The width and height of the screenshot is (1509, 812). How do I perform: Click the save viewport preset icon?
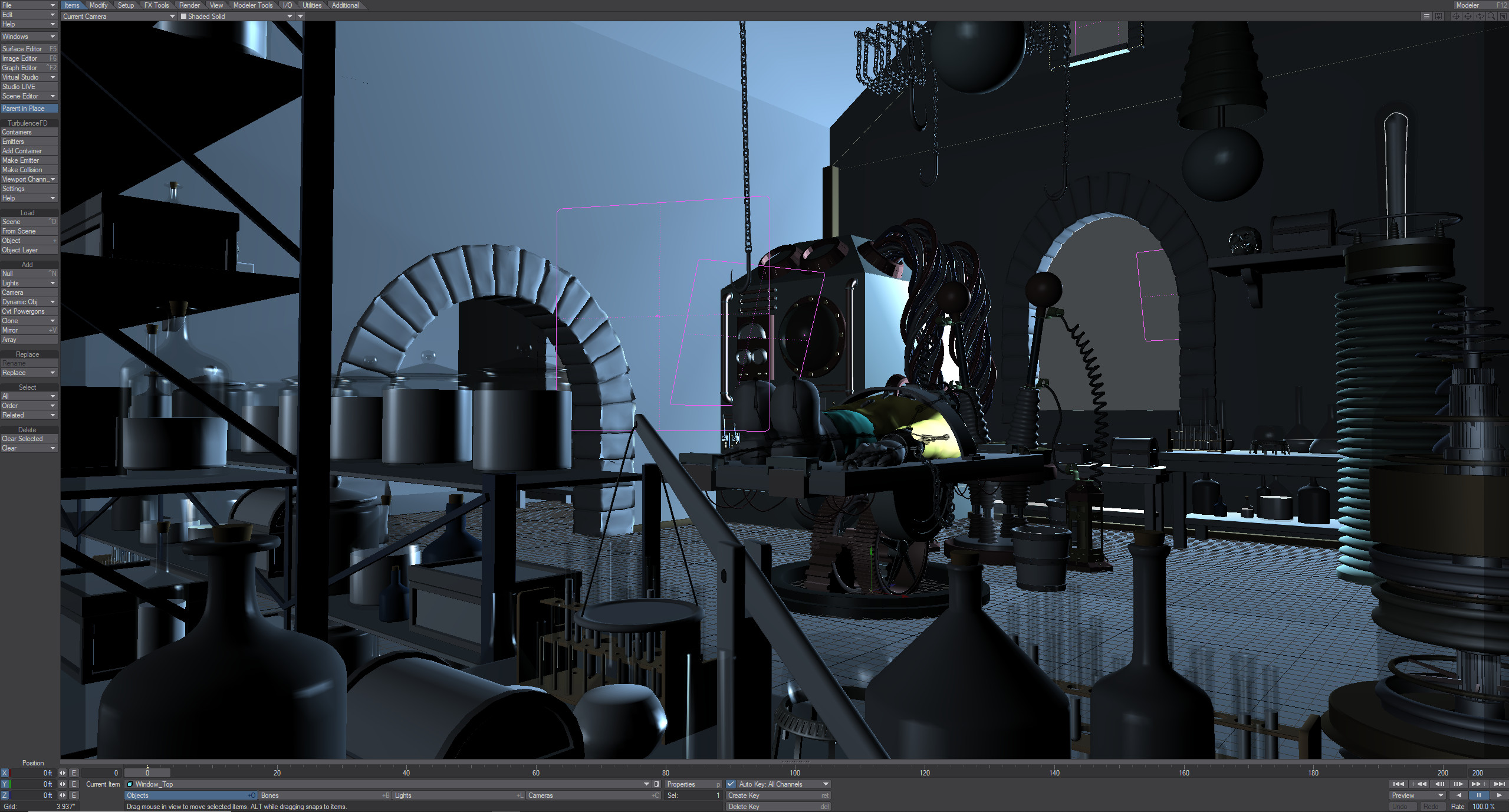1439,16
